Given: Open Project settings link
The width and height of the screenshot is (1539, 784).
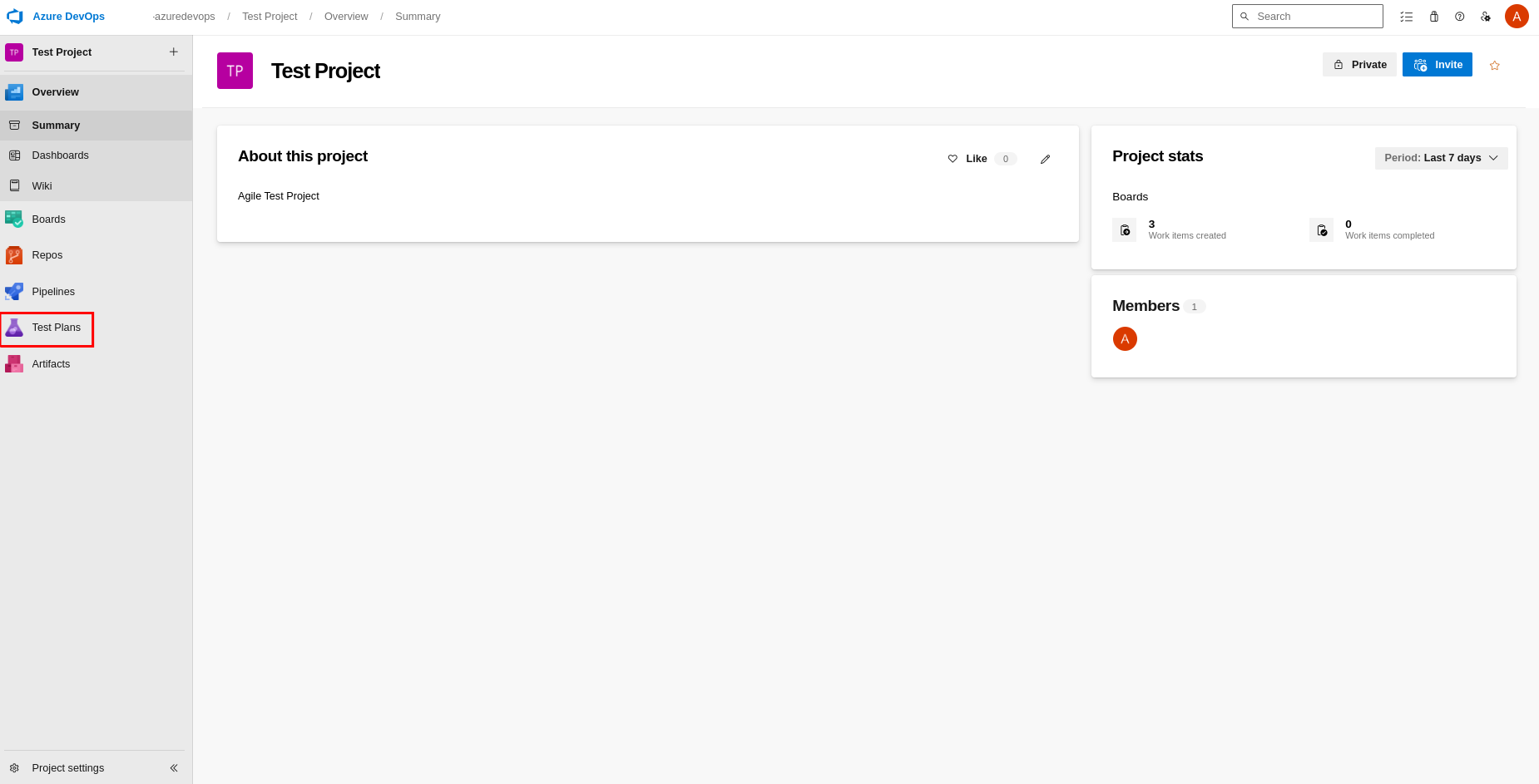Looking at the screenshot, I should click(67, 768).
